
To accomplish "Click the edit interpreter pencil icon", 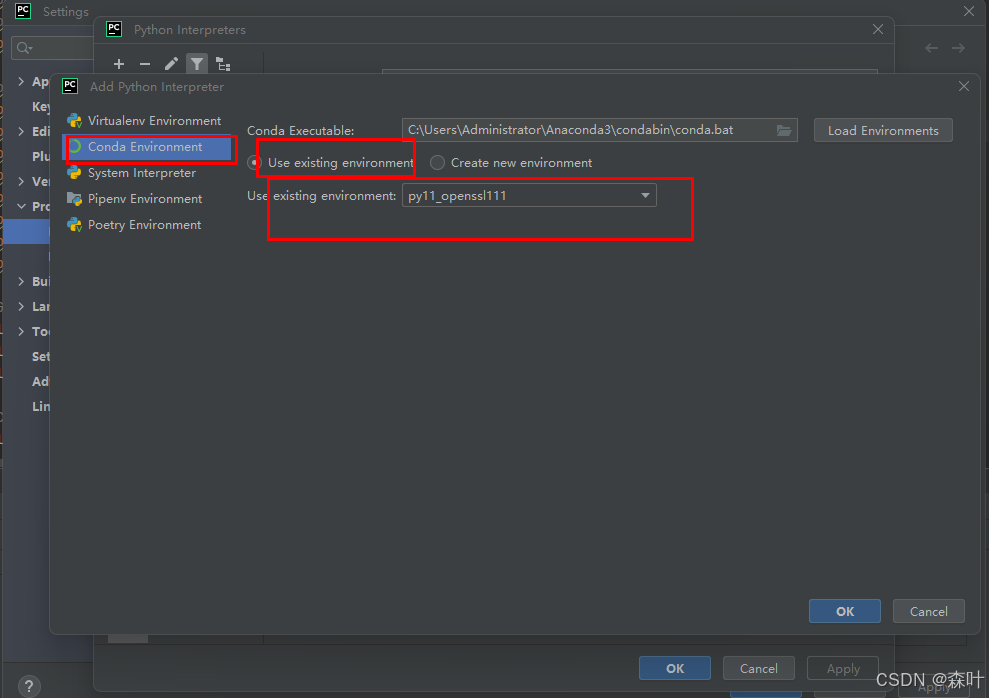I will (171, 64).
